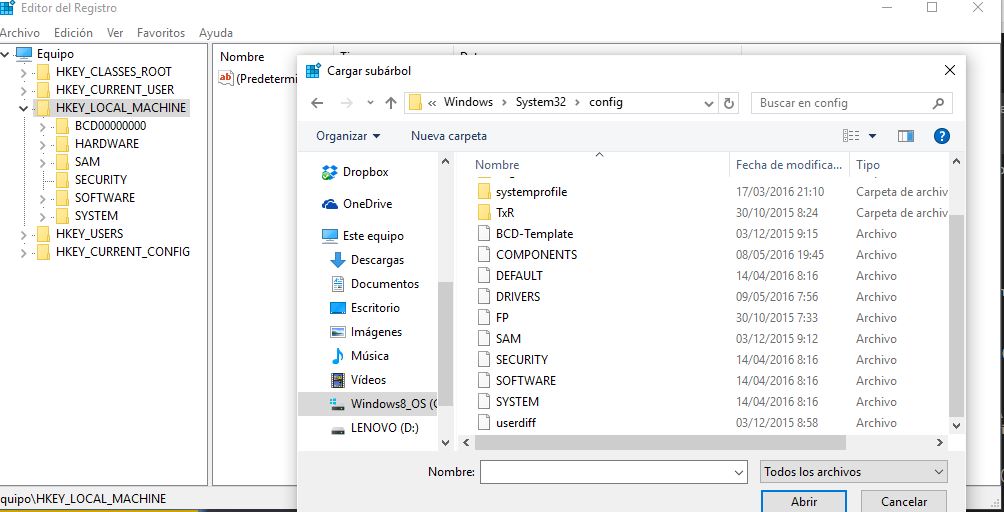Open the Edición menu
The image size is (1004, 512).
tap(73, 33)
